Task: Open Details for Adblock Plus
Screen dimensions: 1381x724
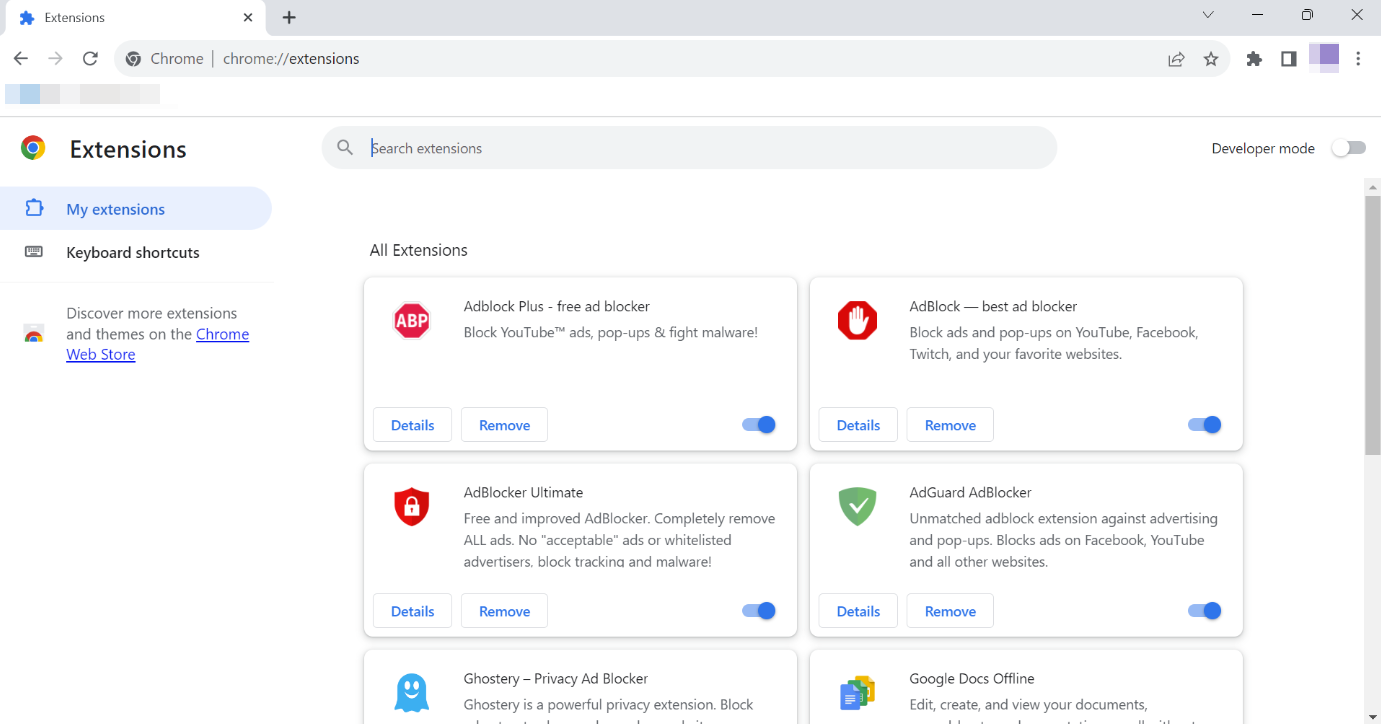Action: pyautogui.click(x=412, y=425)
